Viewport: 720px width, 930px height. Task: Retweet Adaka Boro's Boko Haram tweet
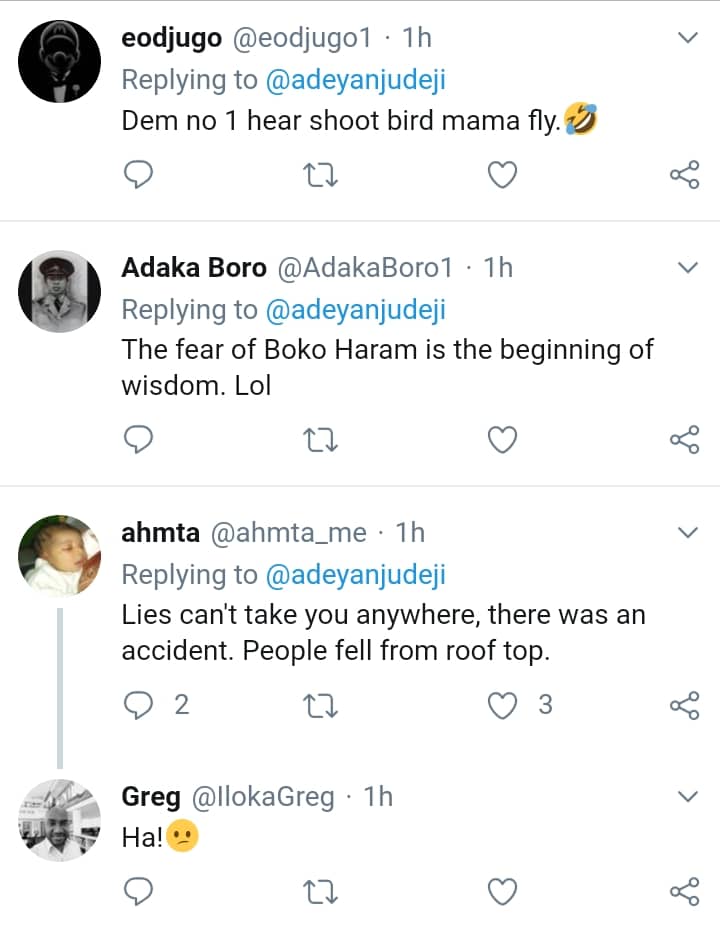pos(320,439)
